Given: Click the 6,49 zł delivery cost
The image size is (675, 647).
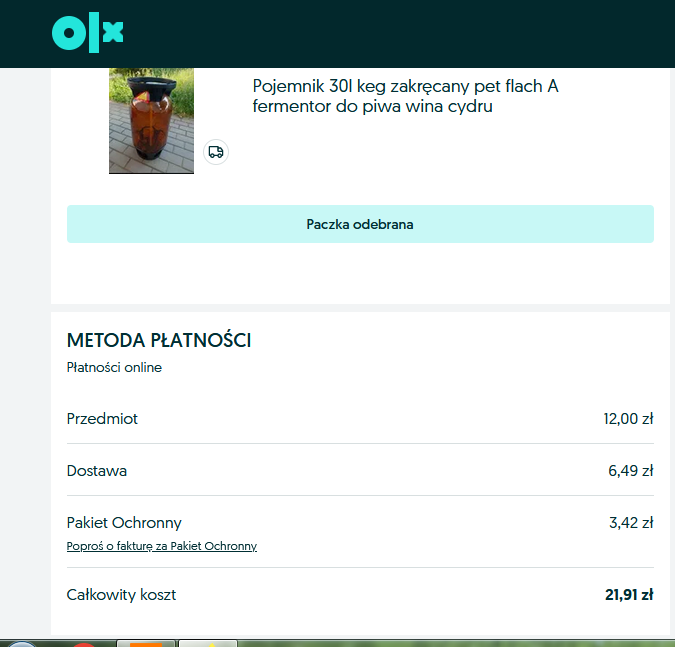Looking at the screenshot, I should tap(631, 471).
